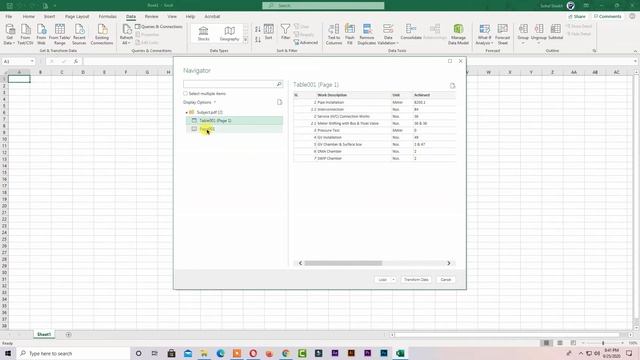The width and height of the screenshot is (640, 360).
Task: Open the Ungroup dropdown arrow
Action: [539, 42]
